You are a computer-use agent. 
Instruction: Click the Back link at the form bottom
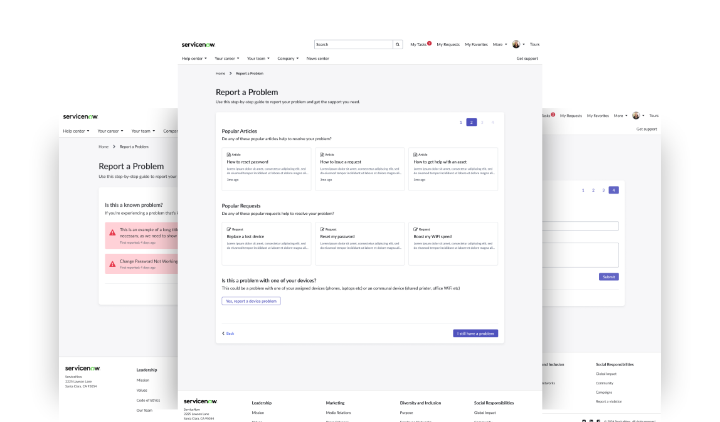[x=228, y=333]
